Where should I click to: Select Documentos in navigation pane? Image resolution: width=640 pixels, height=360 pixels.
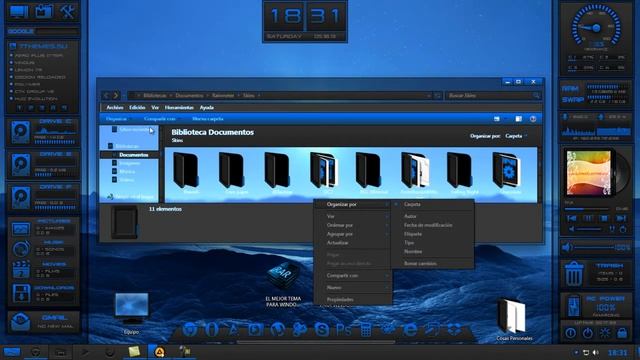[x=133, y=155]
